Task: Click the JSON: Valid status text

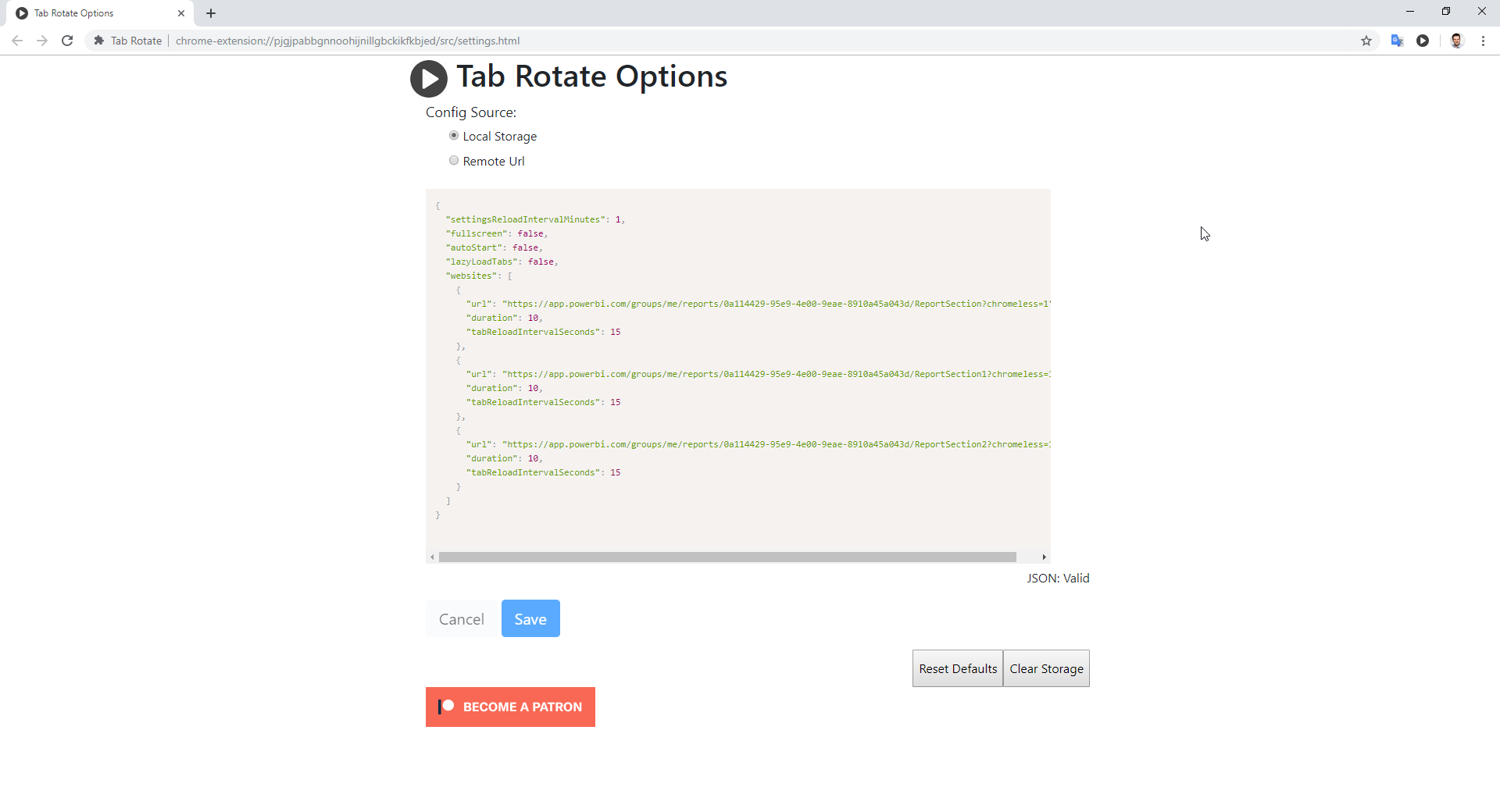Action: click(x=1058, y=579)
